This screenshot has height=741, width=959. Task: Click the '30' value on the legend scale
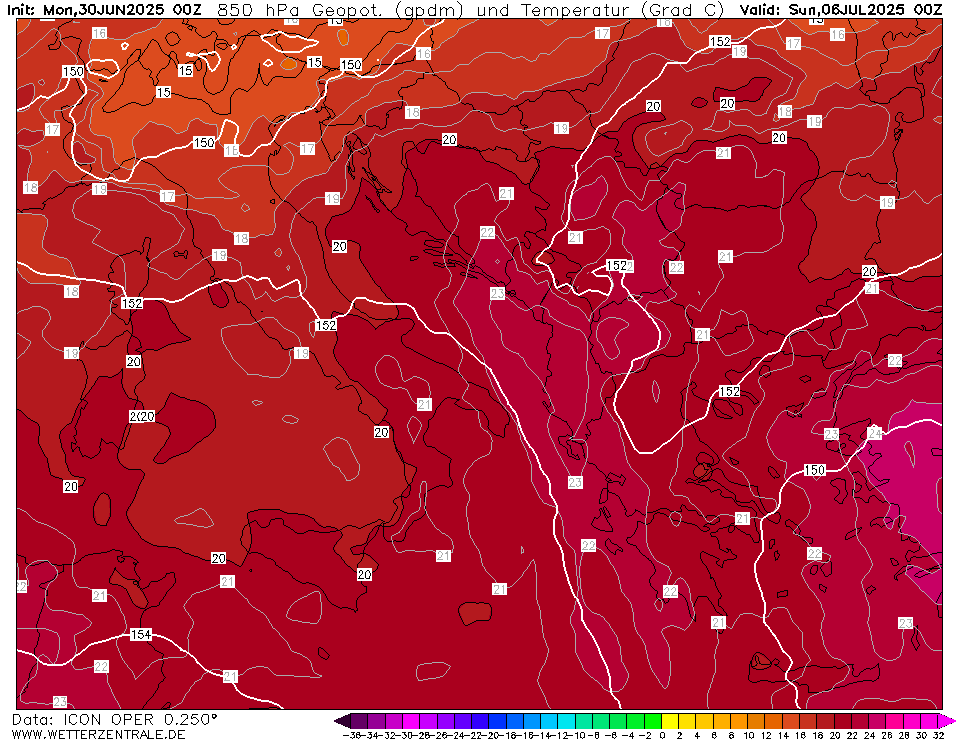tap(922, 735)
